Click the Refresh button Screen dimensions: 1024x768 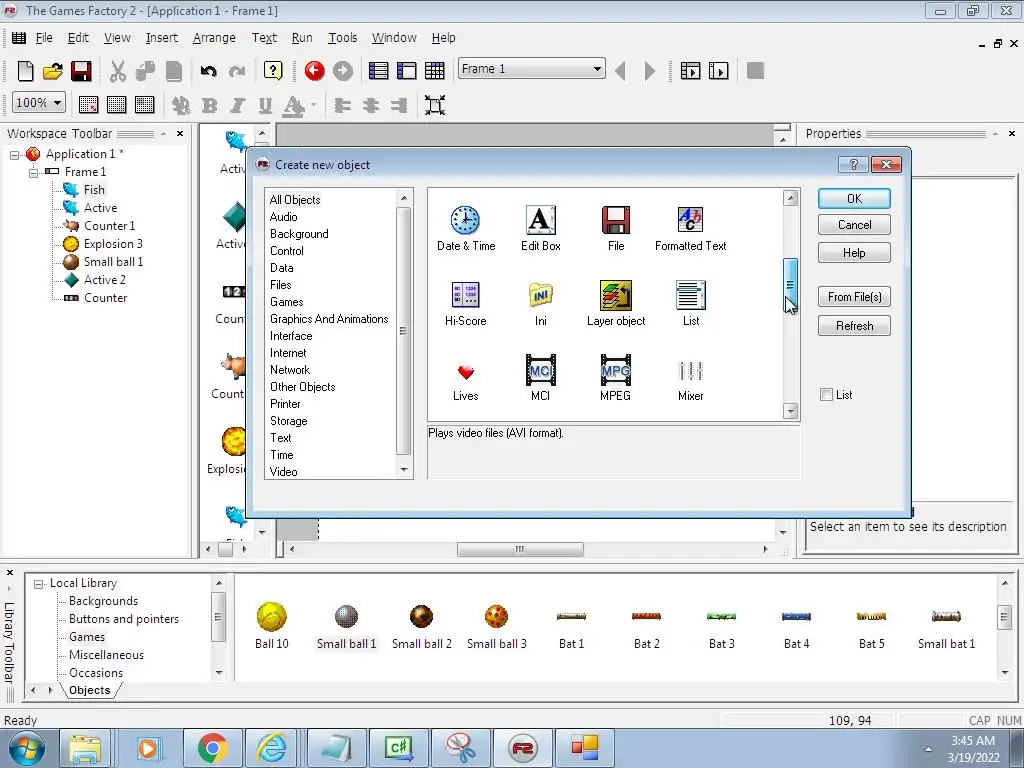click(x=854, y=325)
